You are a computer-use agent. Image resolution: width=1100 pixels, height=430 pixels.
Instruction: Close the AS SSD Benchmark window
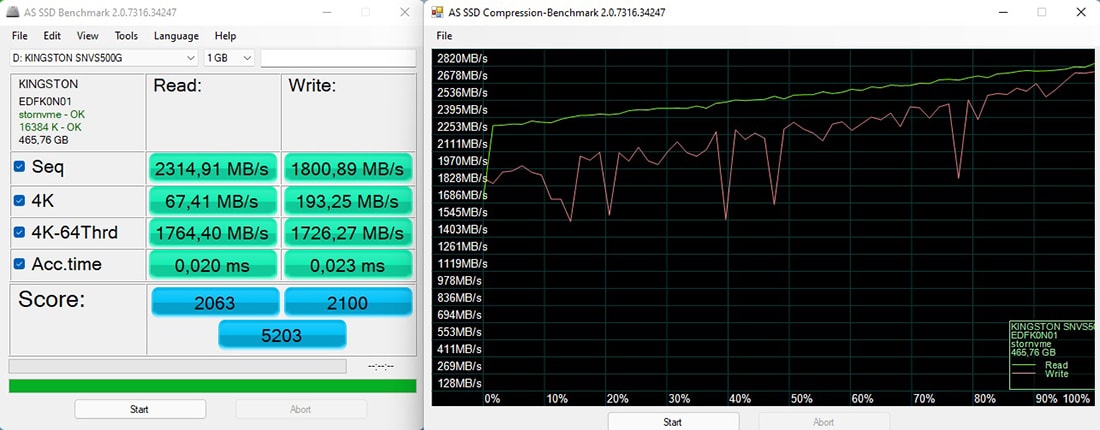[x=402, y=12]
